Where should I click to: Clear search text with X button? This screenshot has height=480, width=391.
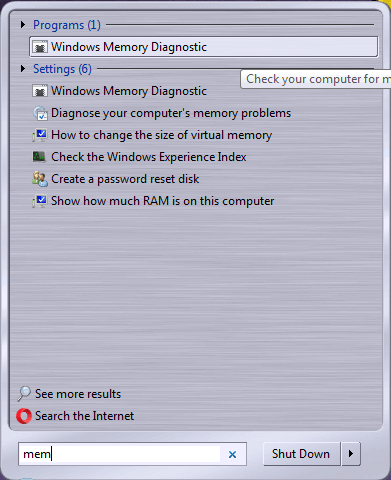(232, 454)
